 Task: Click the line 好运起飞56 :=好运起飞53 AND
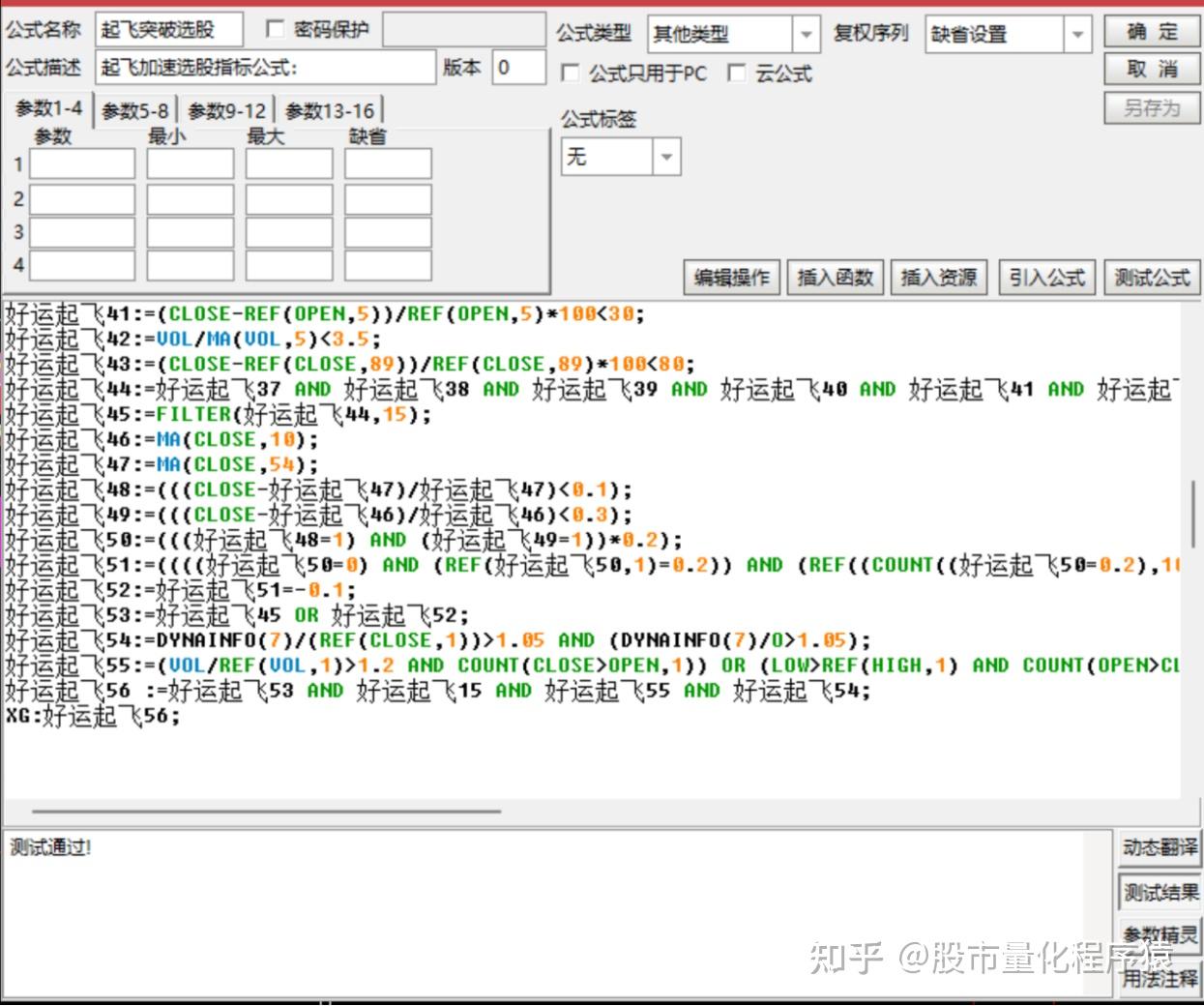tap(438, 691)
